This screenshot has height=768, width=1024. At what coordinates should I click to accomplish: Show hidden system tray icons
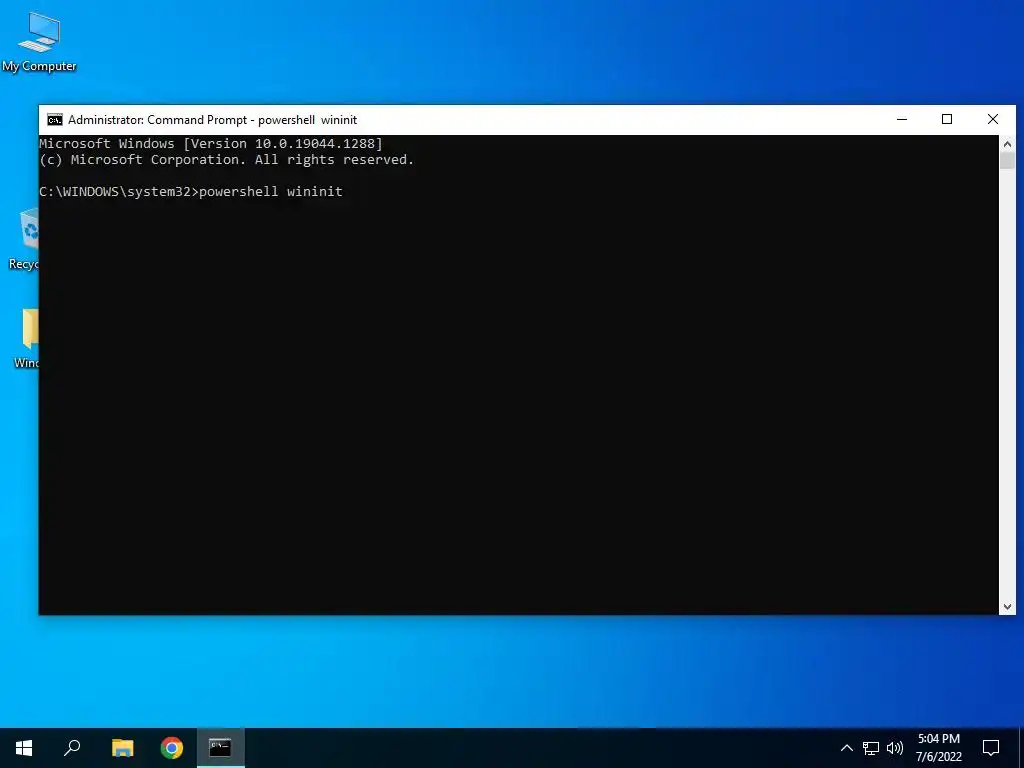click(846, 748)
